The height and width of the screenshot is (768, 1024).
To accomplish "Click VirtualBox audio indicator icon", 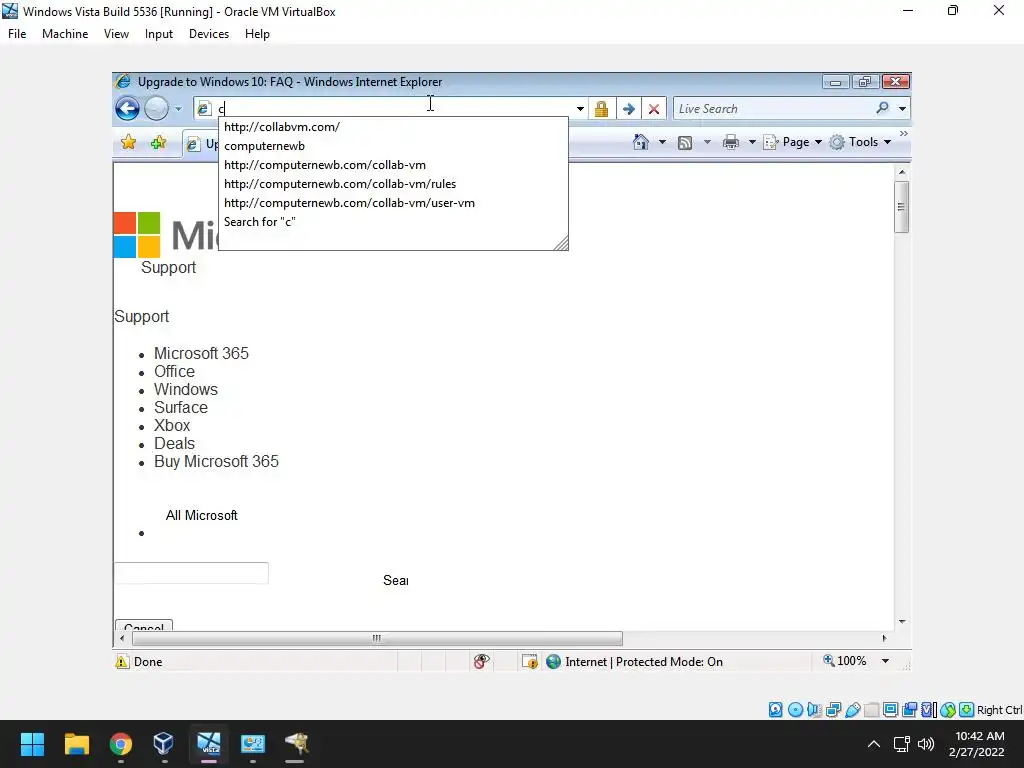I will [x=814, y=710].
